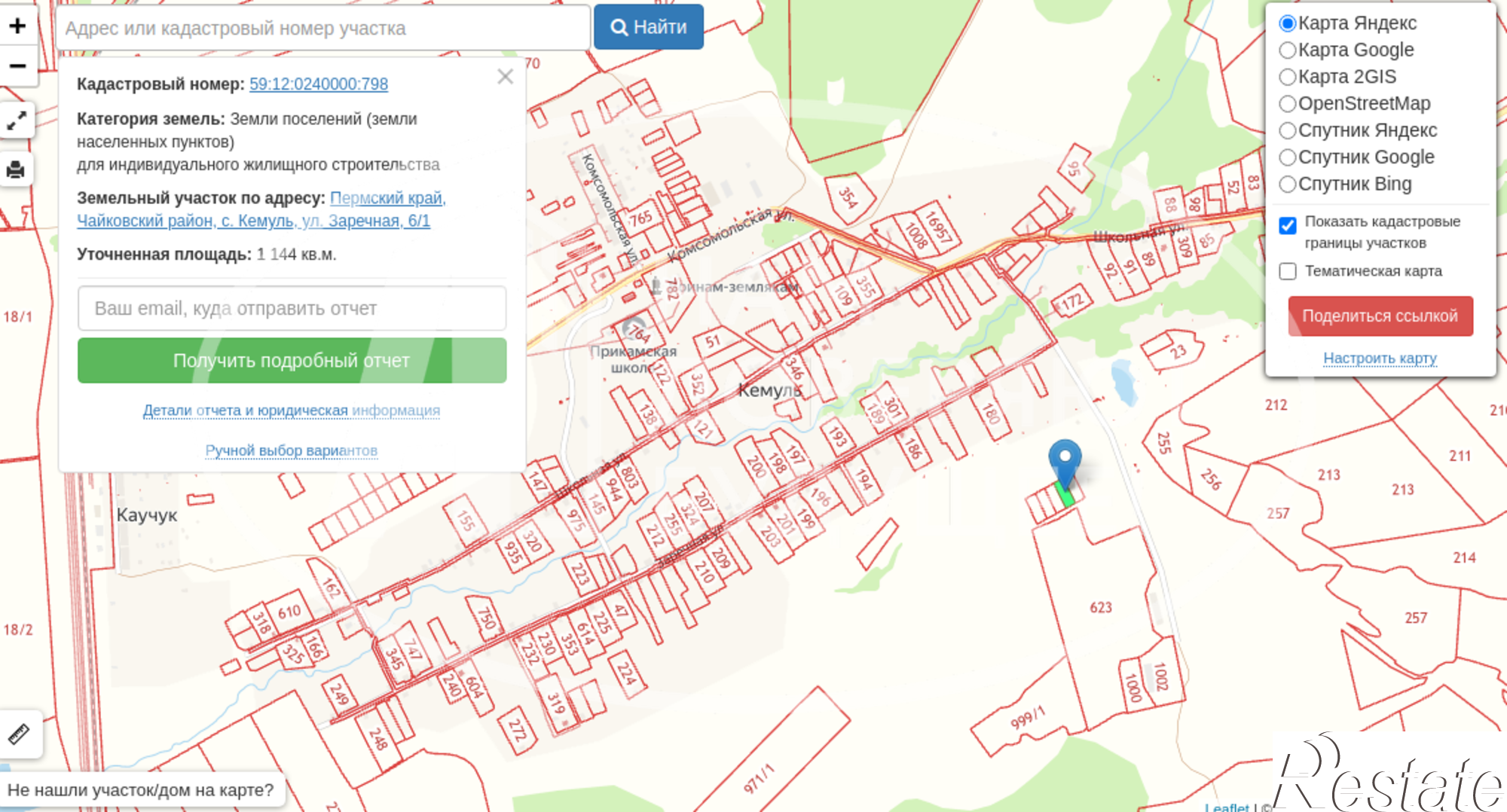1507x812 pixels.
Task: Click parcel labeled 272 on map
Action: pos(518,730)
